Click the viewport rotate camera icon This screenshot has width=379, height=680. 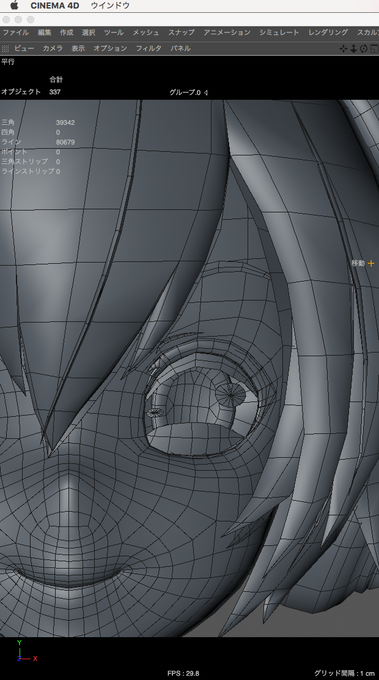[x=363, y=49]
